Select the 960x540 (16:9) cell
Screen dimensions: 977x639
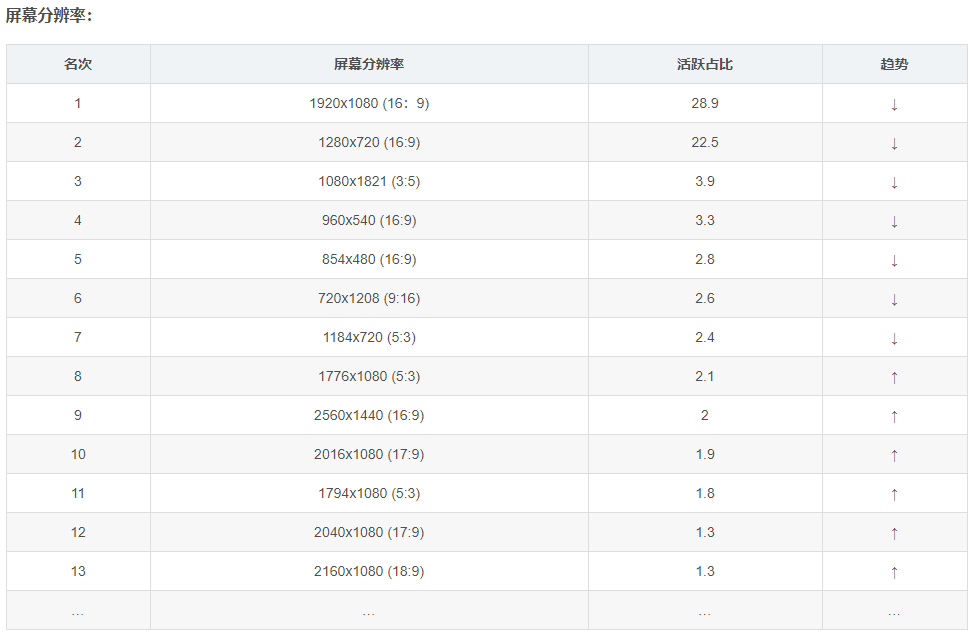point(369,220)
